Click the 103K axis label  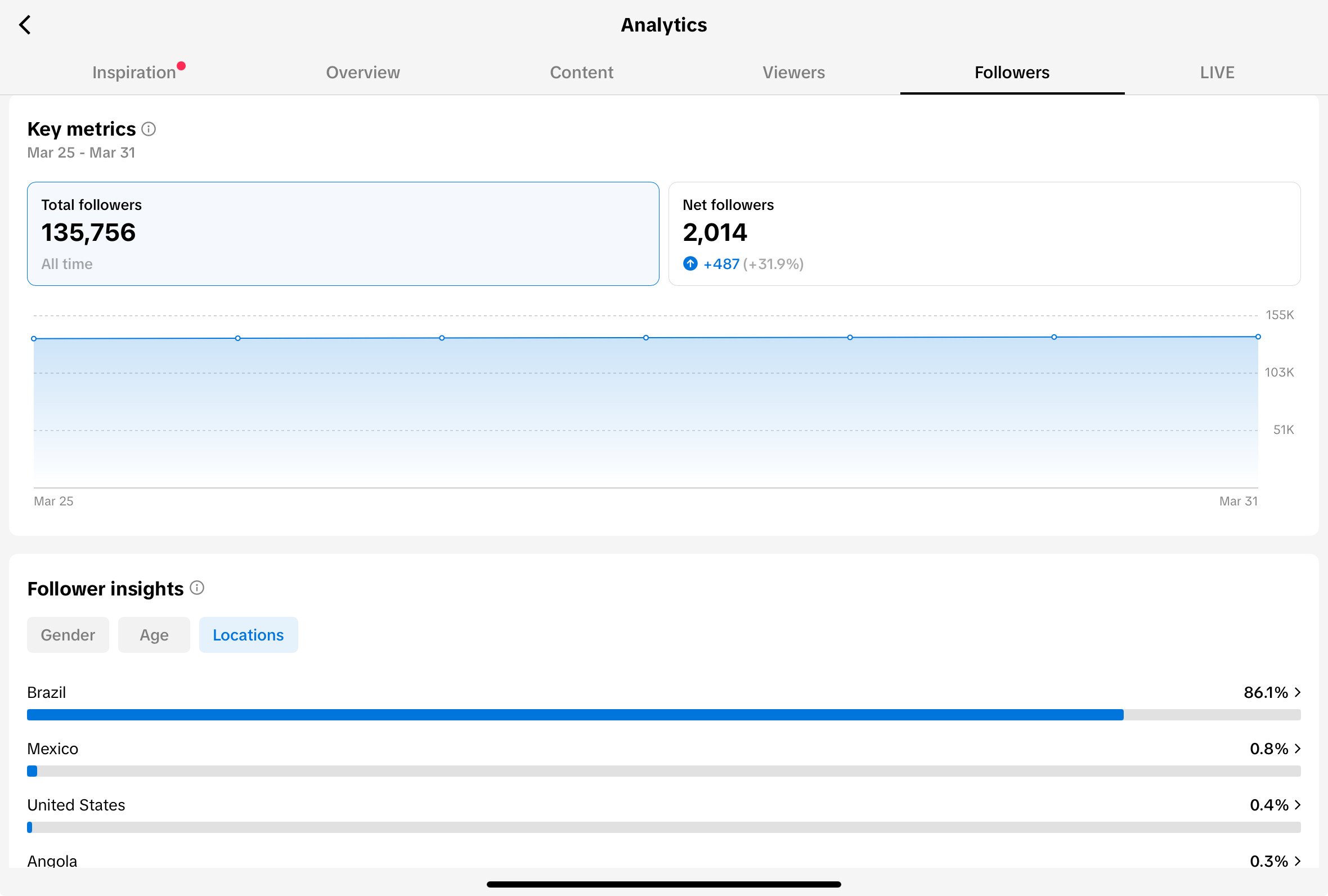point(1280,373)
